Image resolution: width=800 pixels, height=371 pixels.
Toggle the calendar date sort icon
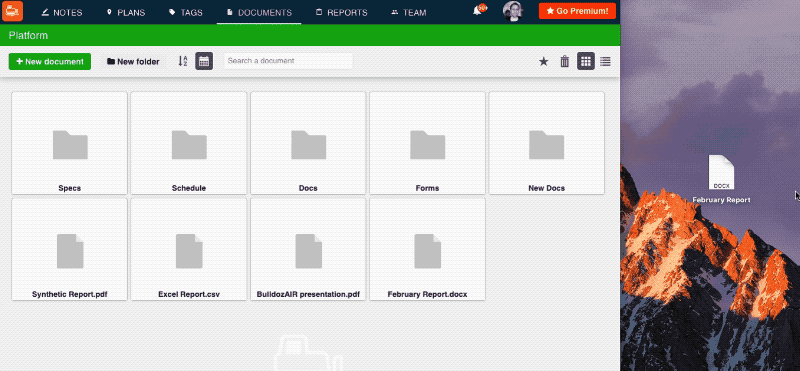(204, 61)
